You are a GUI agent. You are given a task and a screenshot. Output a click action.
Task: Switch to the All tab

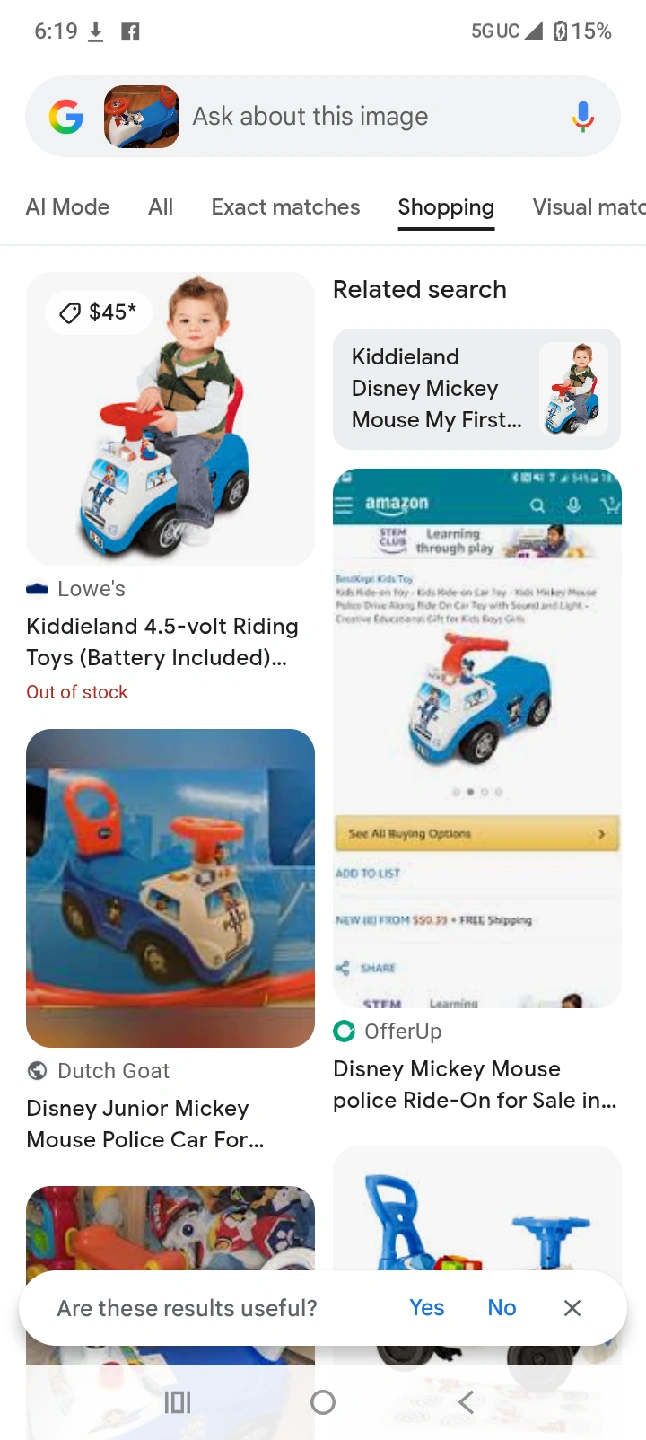[x=161, y=207]
